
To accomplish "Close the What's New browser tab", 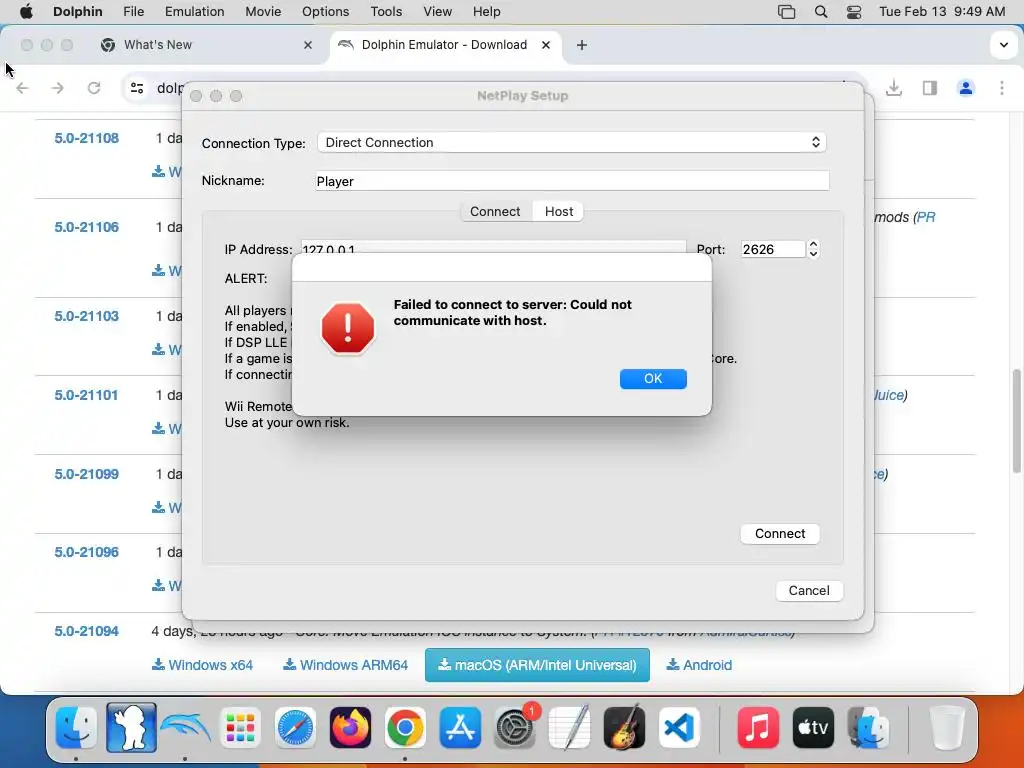I will pos(308,45).
